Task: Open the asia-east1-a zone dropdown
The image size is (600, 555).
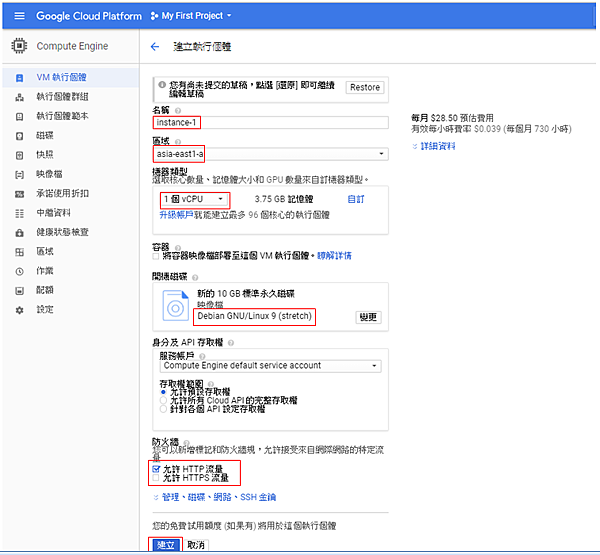Action: coord(271,154)
